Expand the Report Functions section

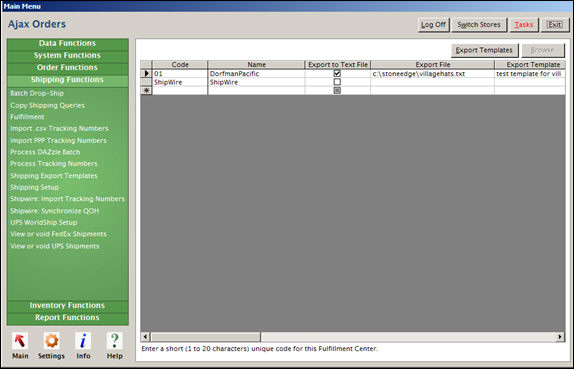click(67, 318)
